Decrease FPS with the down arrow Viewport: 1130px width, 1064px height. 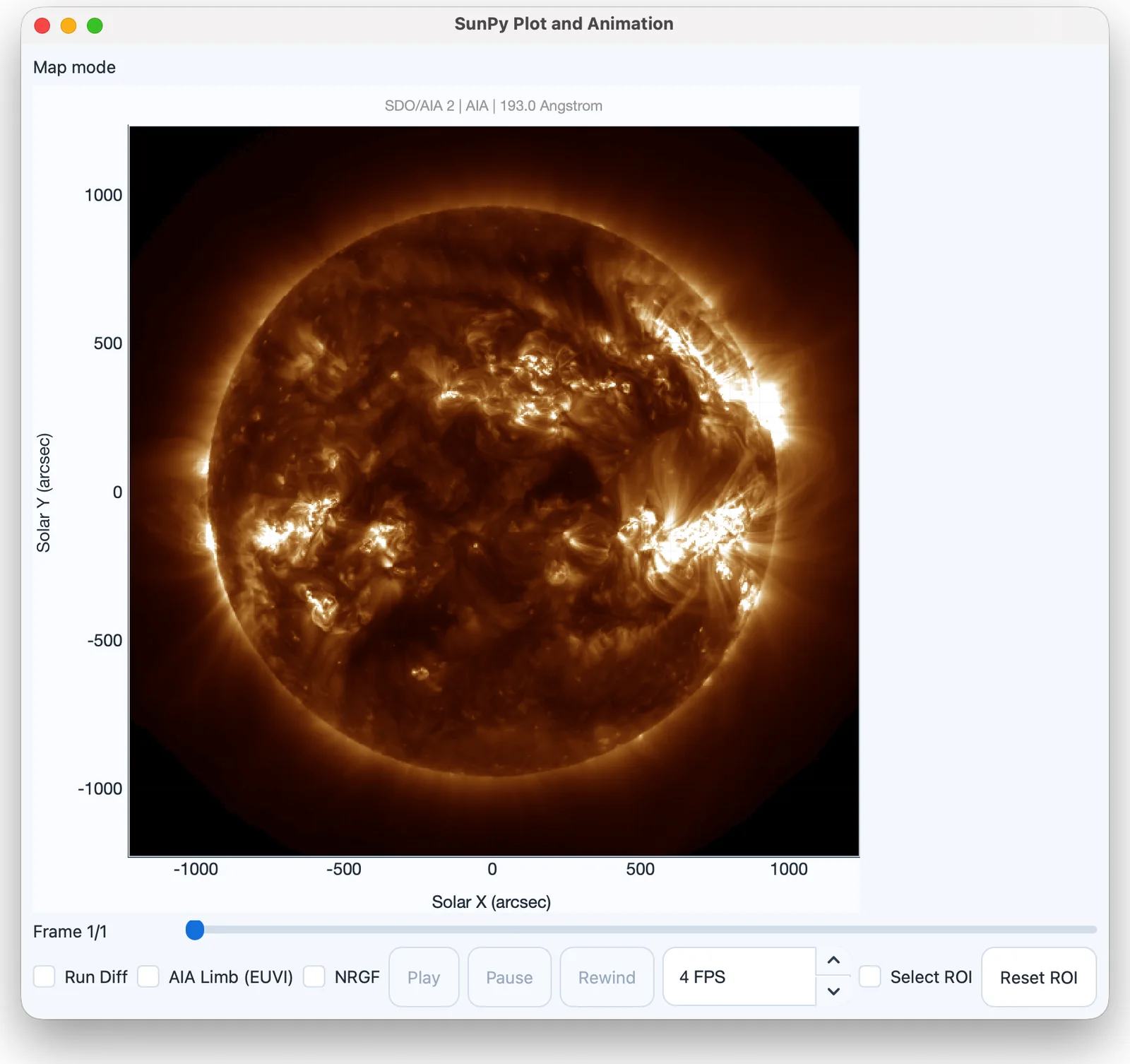pos(833,991)
